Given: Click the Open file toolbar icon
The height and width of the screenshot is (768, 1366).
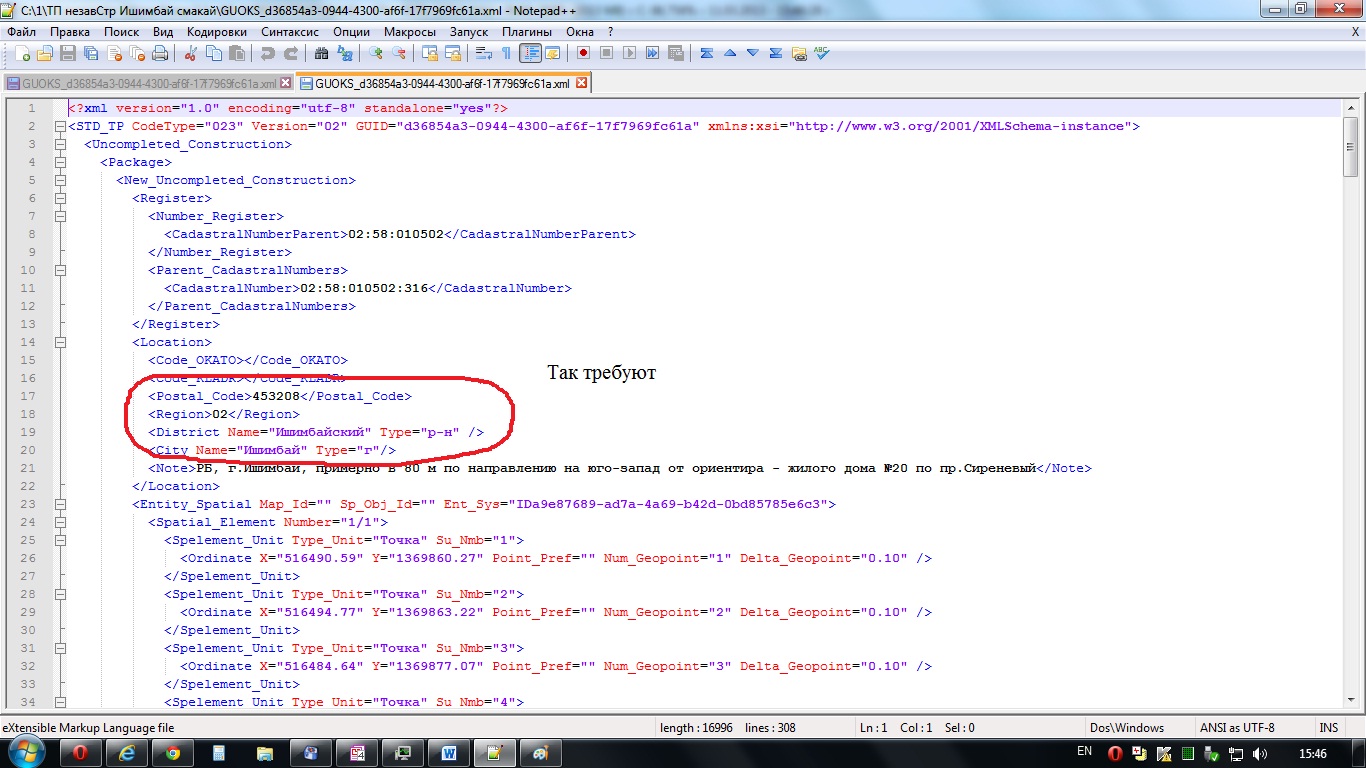Looking at the screenshot, I should coord(44,53).
